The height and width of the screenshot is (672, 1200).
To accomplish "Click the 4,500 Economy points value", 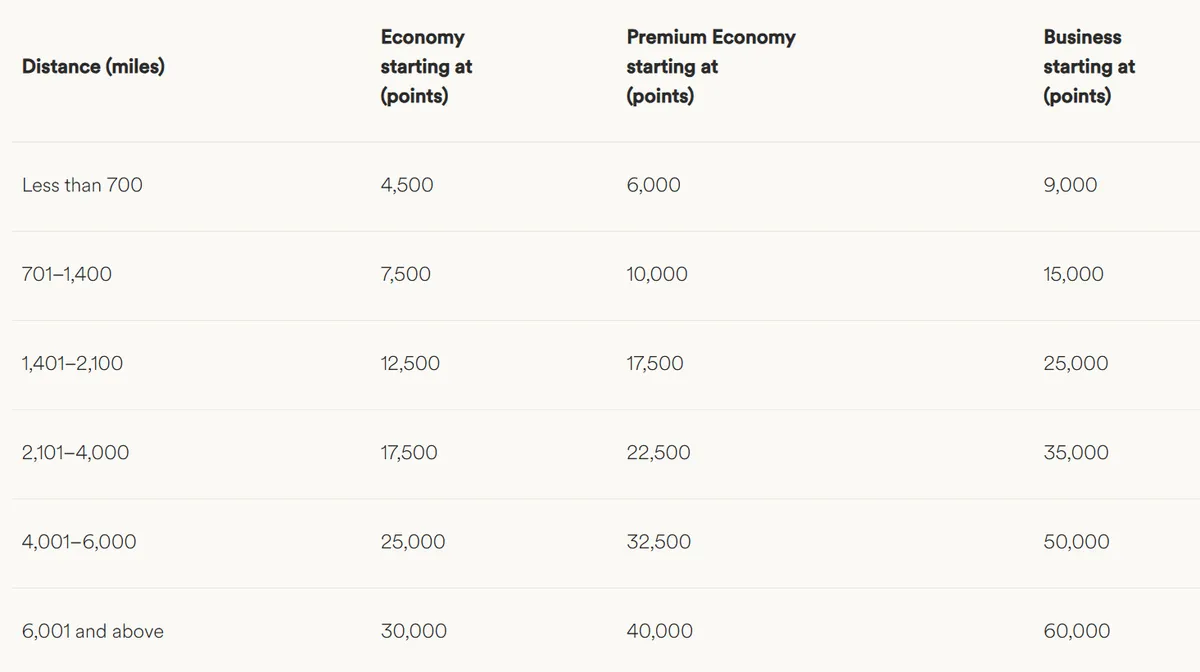I will pyautogui.click(x=407, y=185).
